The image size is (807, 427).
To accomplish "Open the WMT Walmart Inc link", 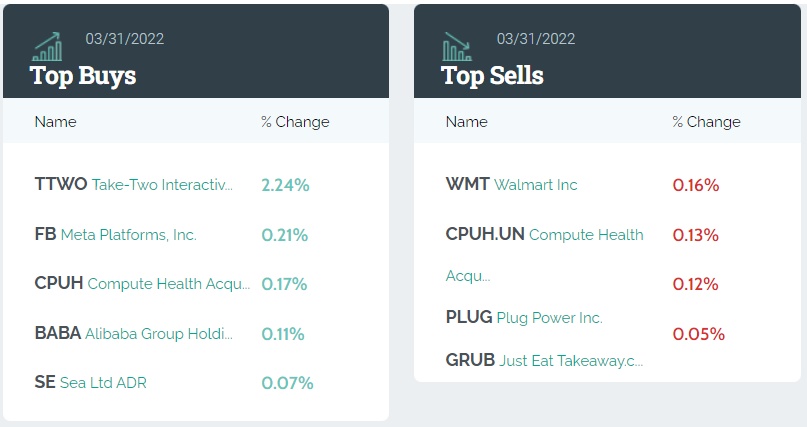I will coord(511,185).
